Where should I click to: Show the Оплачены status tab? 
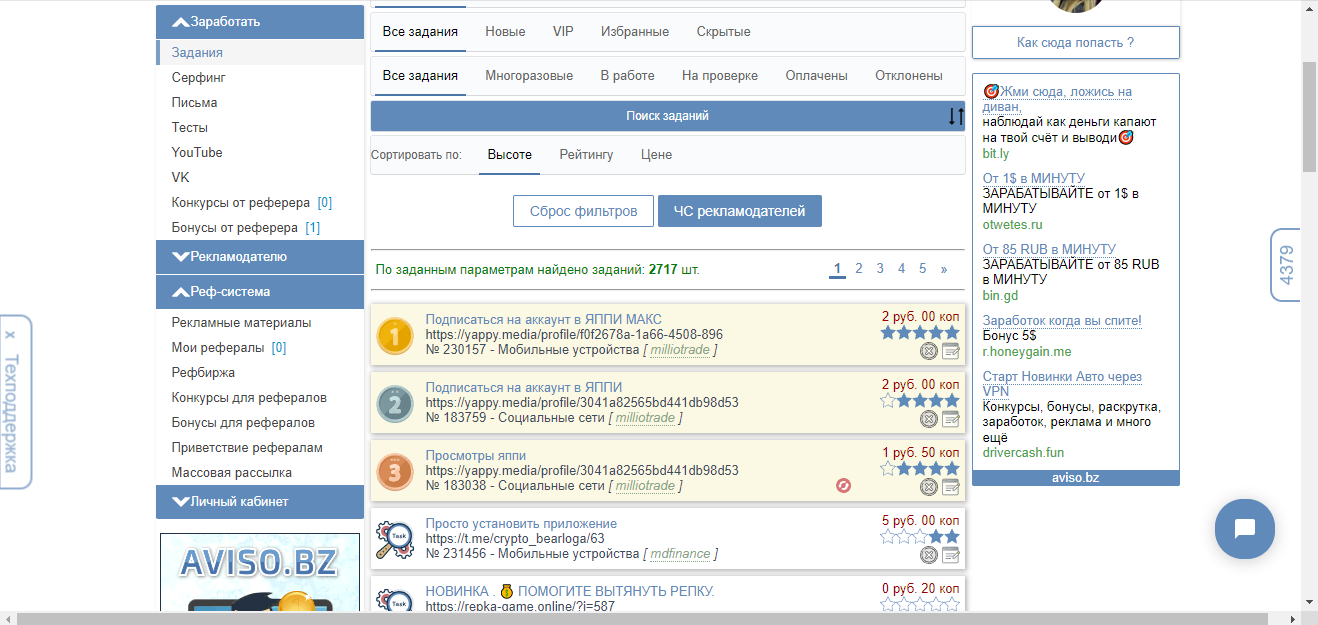[x=816, y=76]
